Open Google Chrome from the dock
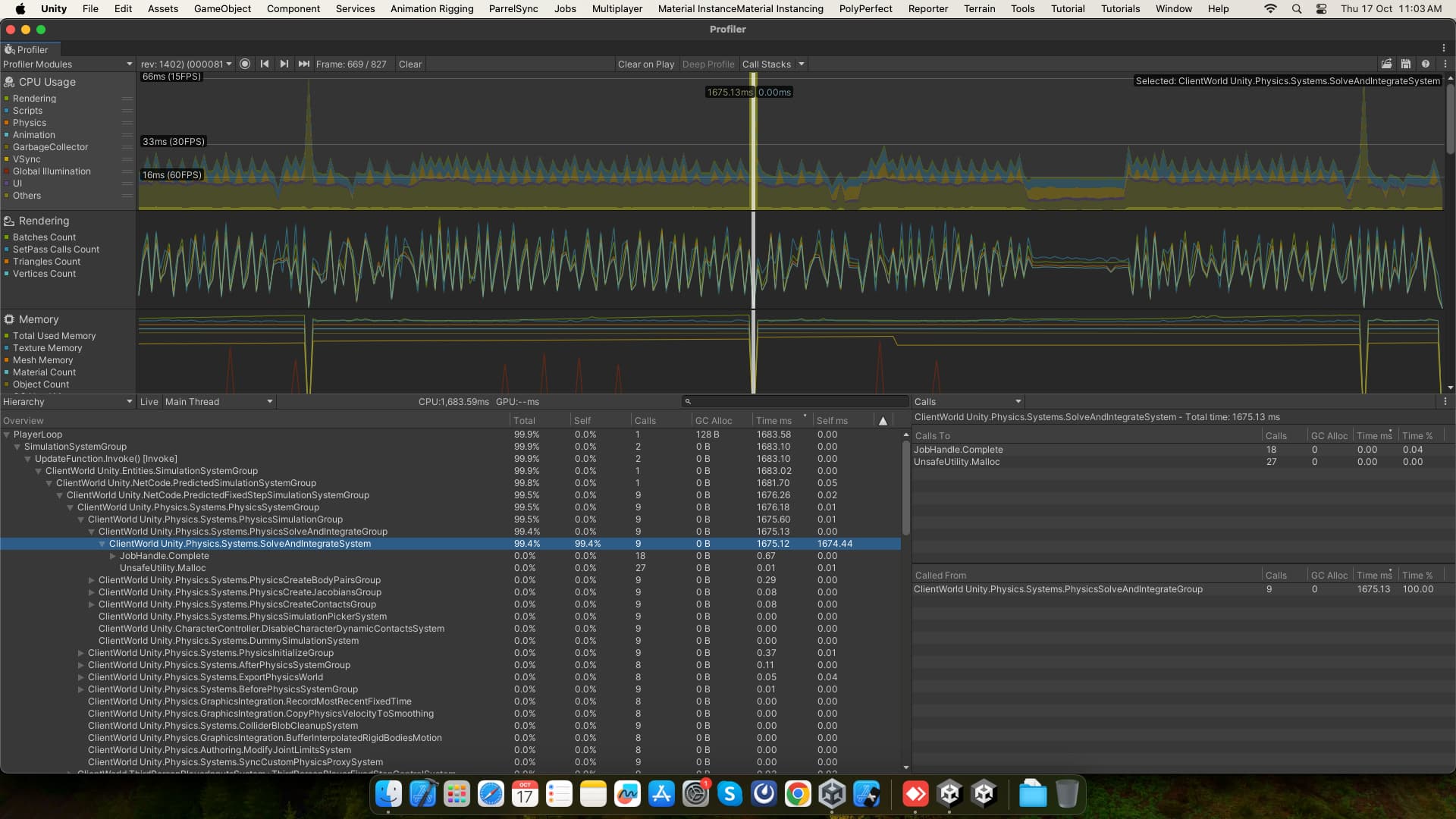The width and height of the screenshot is (1456, 819). [x=798, y=794]
